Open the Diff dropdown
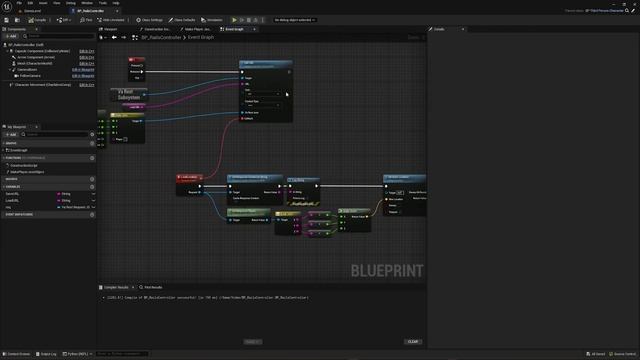The height and width of the screenshot is (360, 640). (x=64, y=20)
